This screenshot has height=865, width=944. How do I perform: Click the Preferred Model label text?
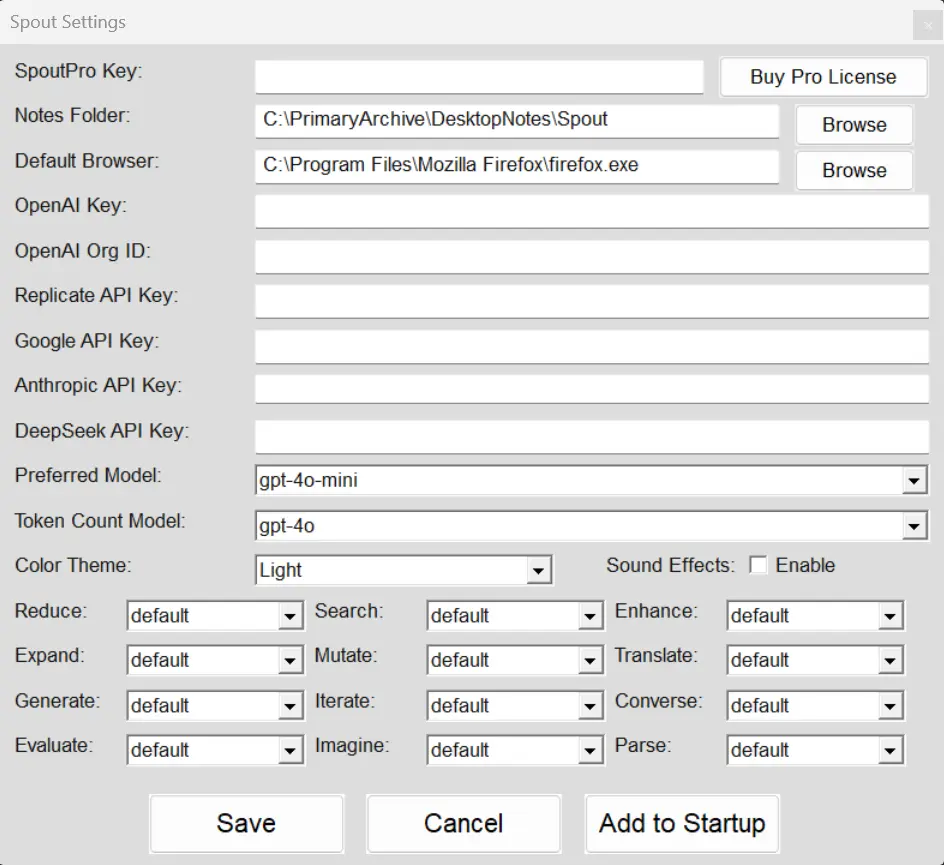[88, 476]
